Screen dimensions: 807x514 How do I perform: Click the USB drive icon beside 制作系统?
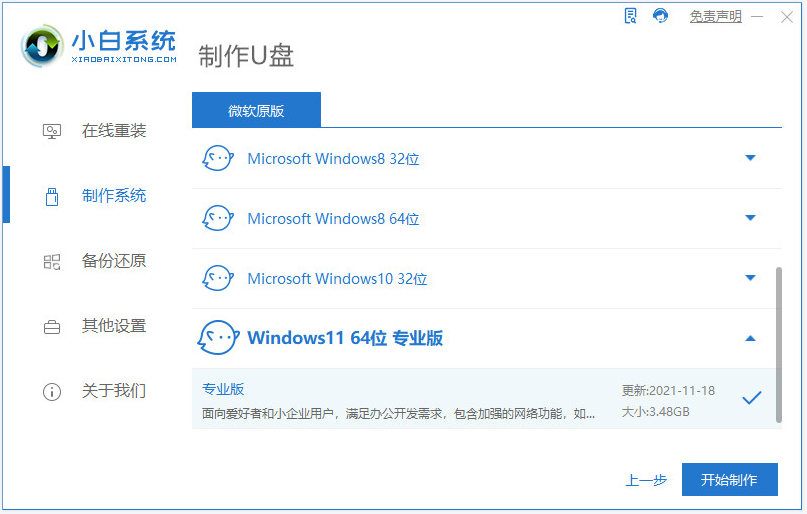52,197
